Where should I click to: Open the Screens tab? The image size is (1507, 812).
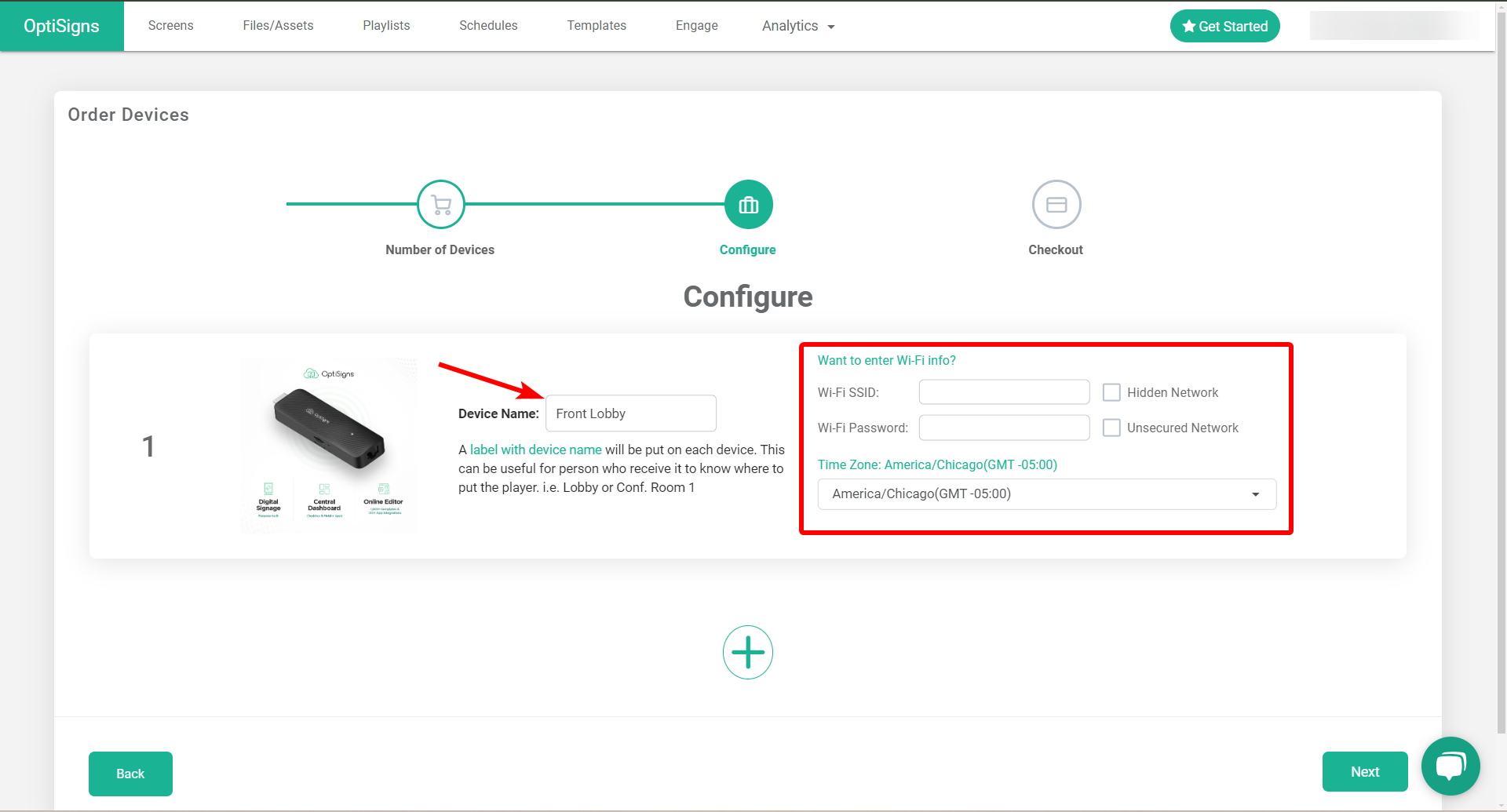coord(170,26)
